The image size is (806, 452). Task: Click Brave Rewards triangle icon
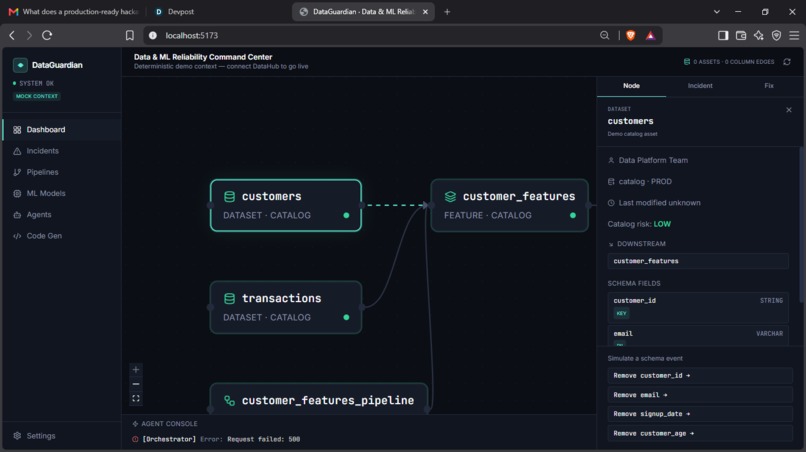click(x=651, y=35)
